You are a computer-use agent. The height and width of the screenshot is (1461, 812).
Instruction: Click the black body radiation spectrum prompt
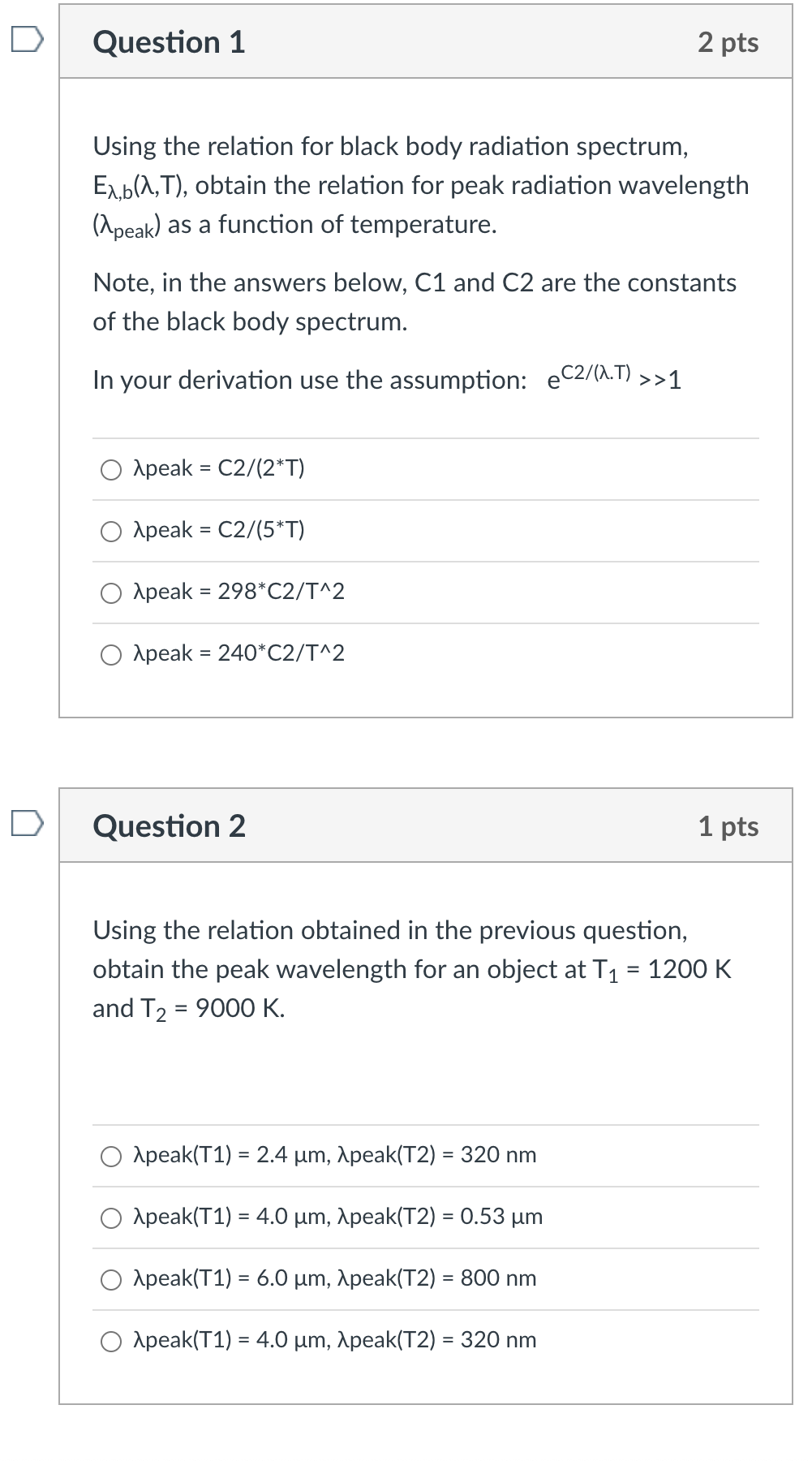coord(390,147)
